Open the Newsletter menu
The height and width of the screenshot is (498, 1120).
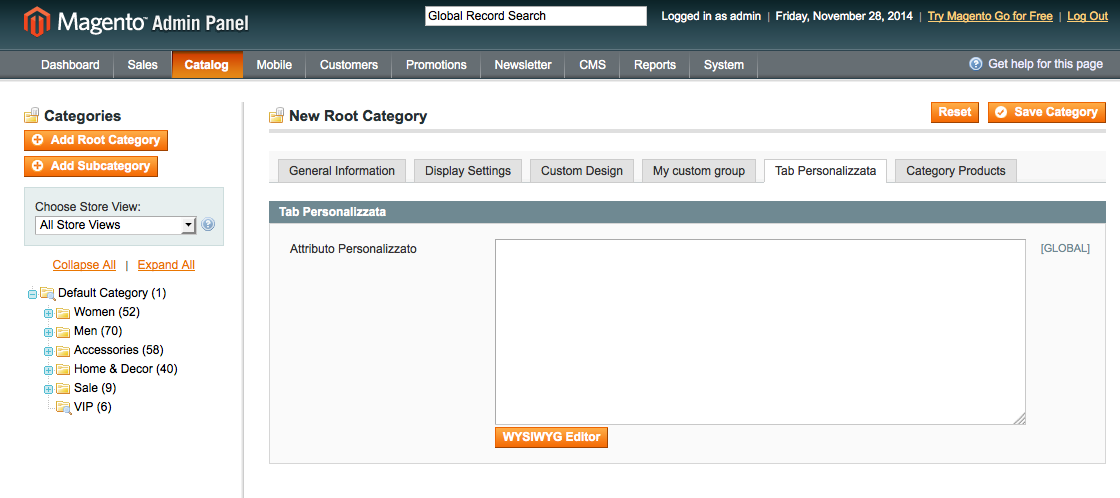[x=523, y=64]
